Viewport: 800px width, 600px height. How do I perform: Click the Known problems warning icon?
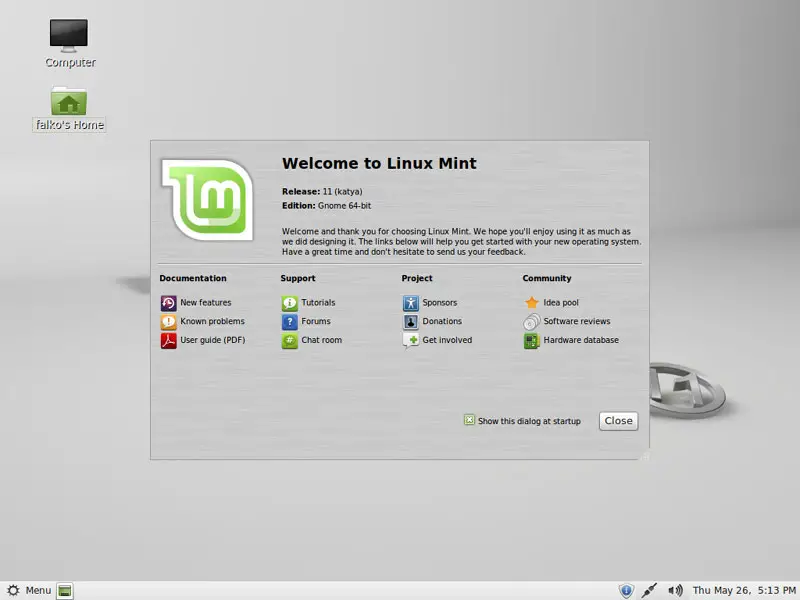coord(168,321)
